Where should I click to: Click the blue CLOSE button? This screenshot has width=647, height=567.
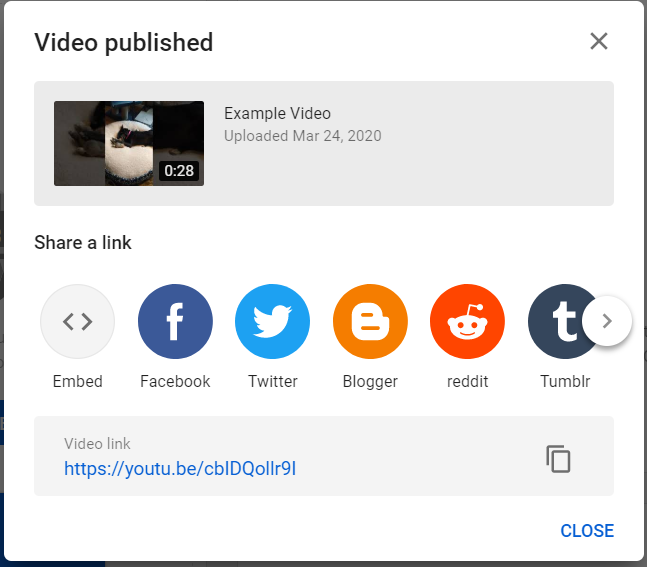pos(587,531)
